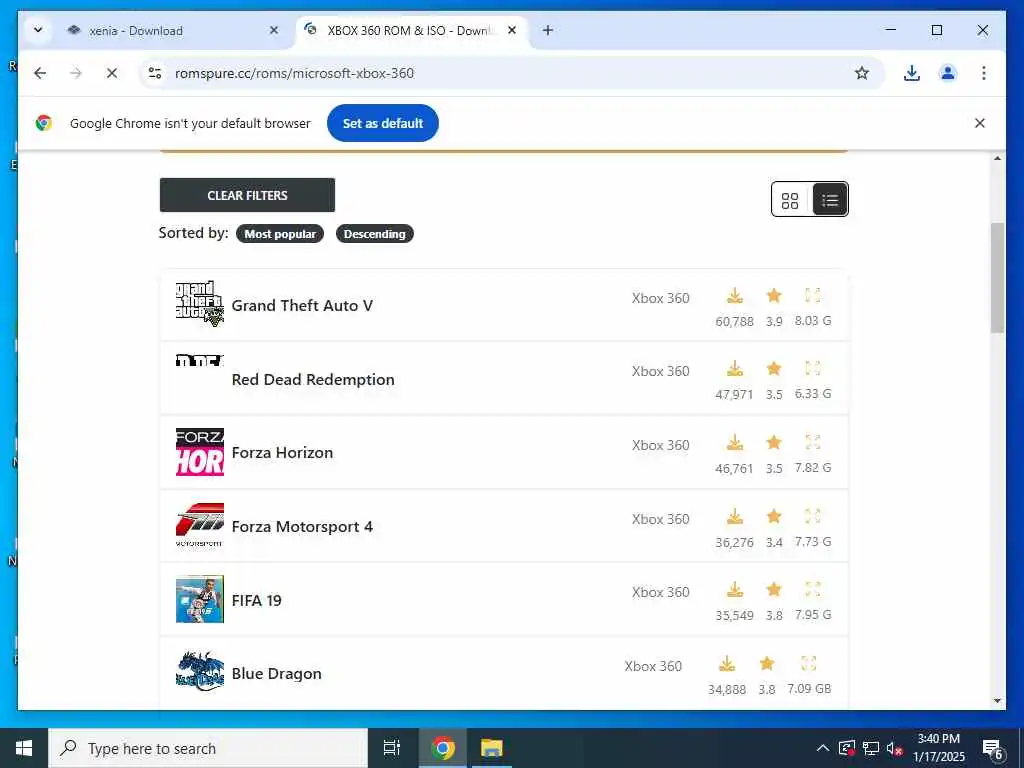Go back to previous page
This screenshot has width=1024, height=768.
[x=40, y=73]
